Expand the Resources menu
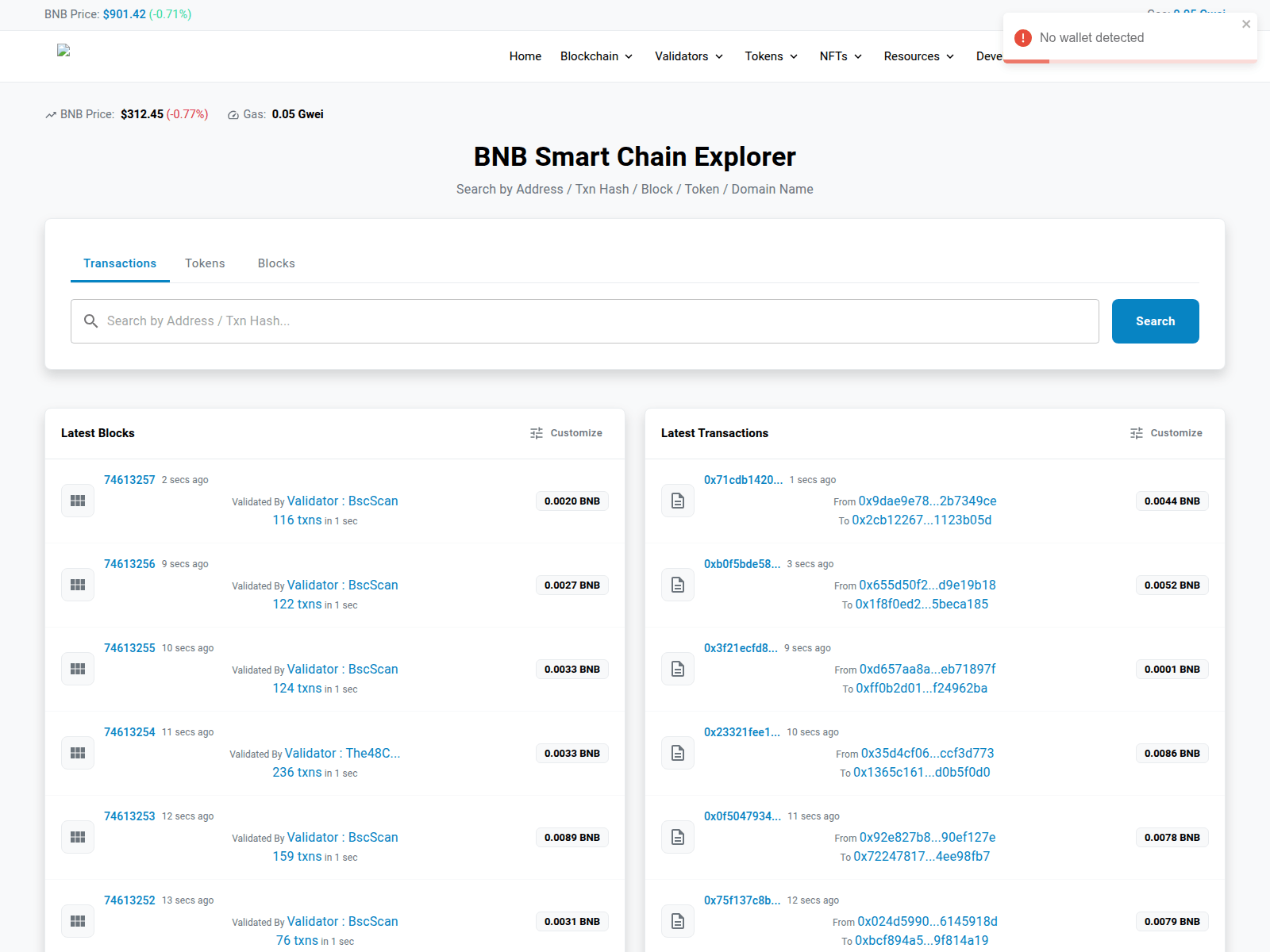The width and height of the screenshot is (1270, 952). click(919, 56)
